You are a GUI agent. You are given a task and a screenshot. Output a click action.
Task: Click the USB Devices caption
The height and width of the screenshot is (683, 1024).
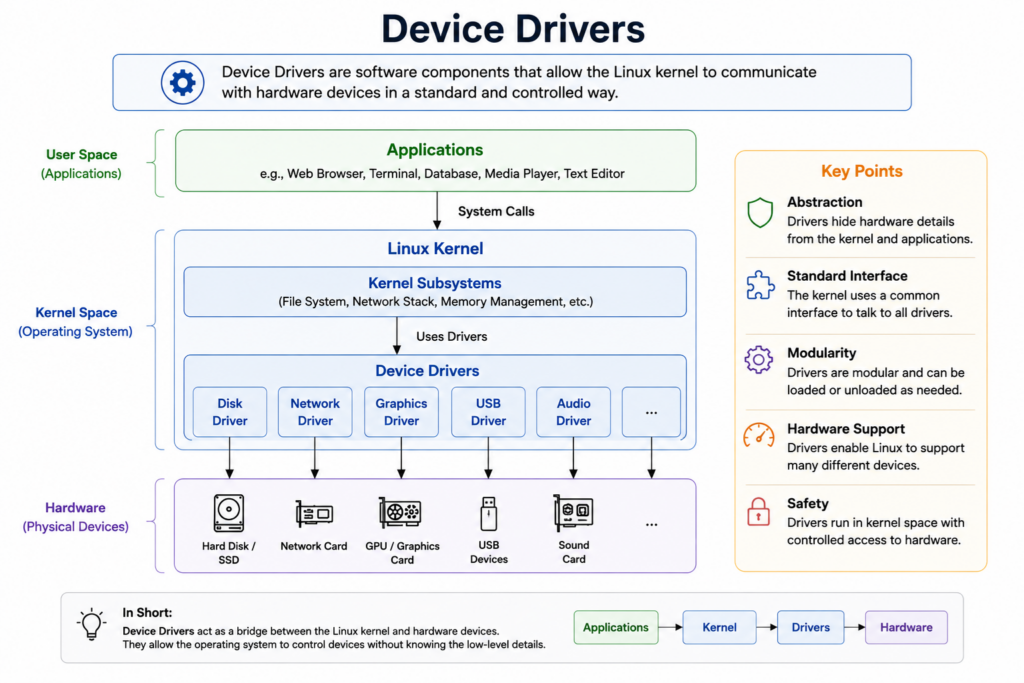click(488, 552)
